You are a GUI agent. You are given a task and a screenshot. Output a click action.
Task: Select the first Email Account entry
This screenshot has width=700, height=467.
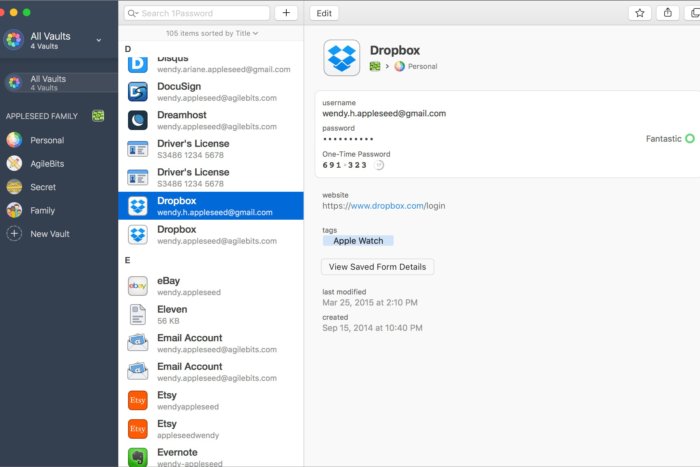click(211, 343)
